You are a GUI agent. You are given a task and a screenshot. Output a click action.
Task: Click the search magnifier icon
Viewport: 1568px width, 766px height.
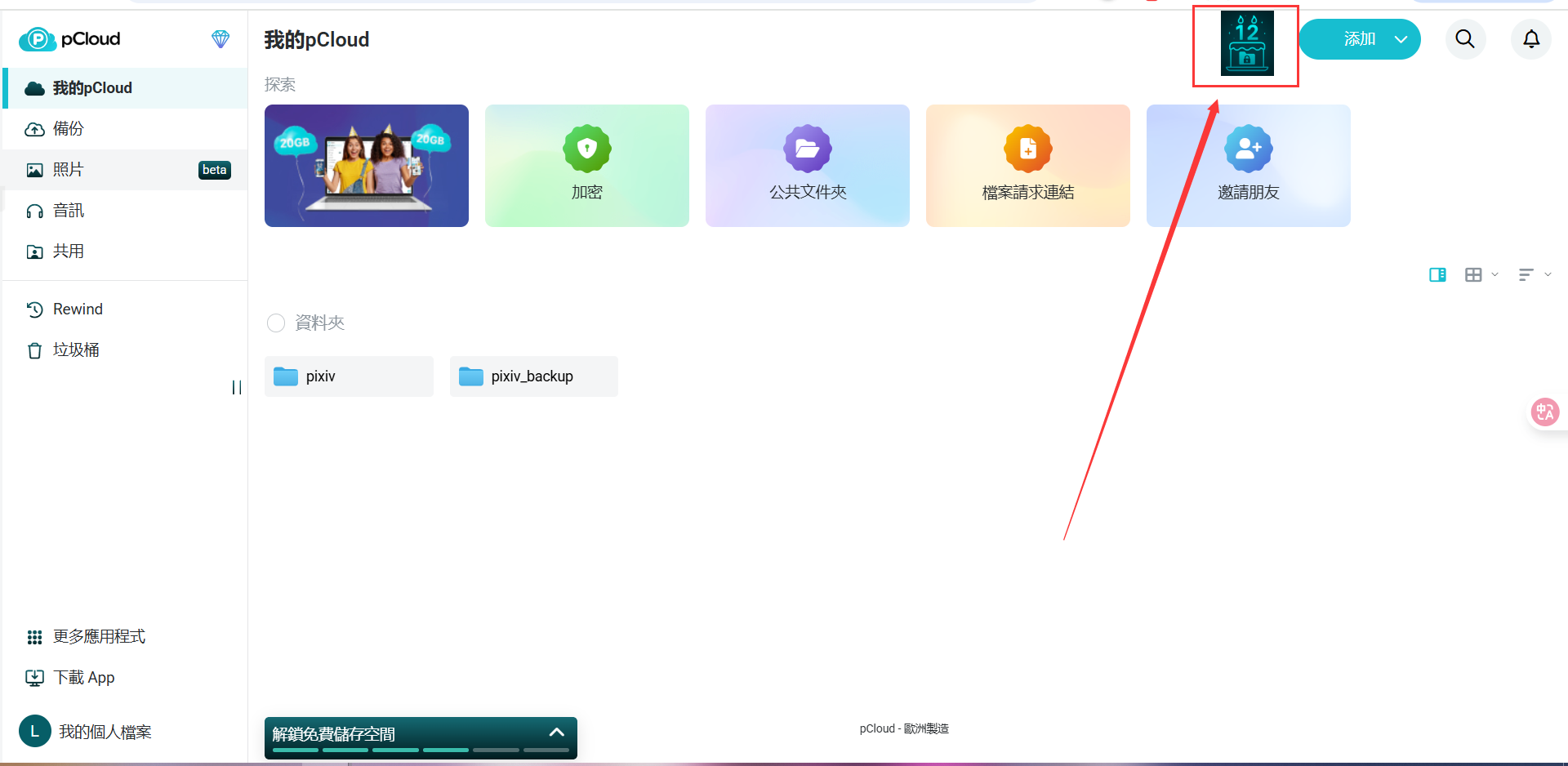click(x=1465, y=39)
